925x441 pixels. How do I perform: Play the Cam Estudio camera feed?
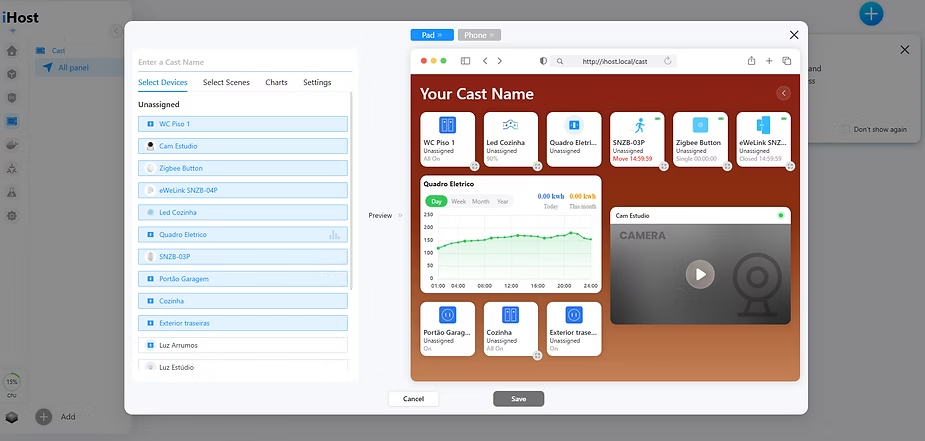coord(700,273)
